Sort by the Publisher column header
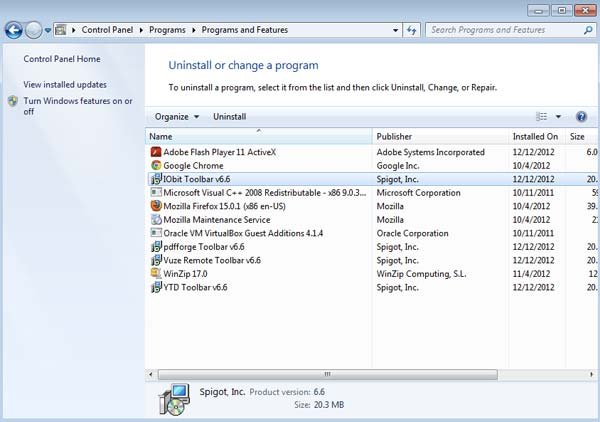Screen dimensions: 600x422 coord(394,136)
